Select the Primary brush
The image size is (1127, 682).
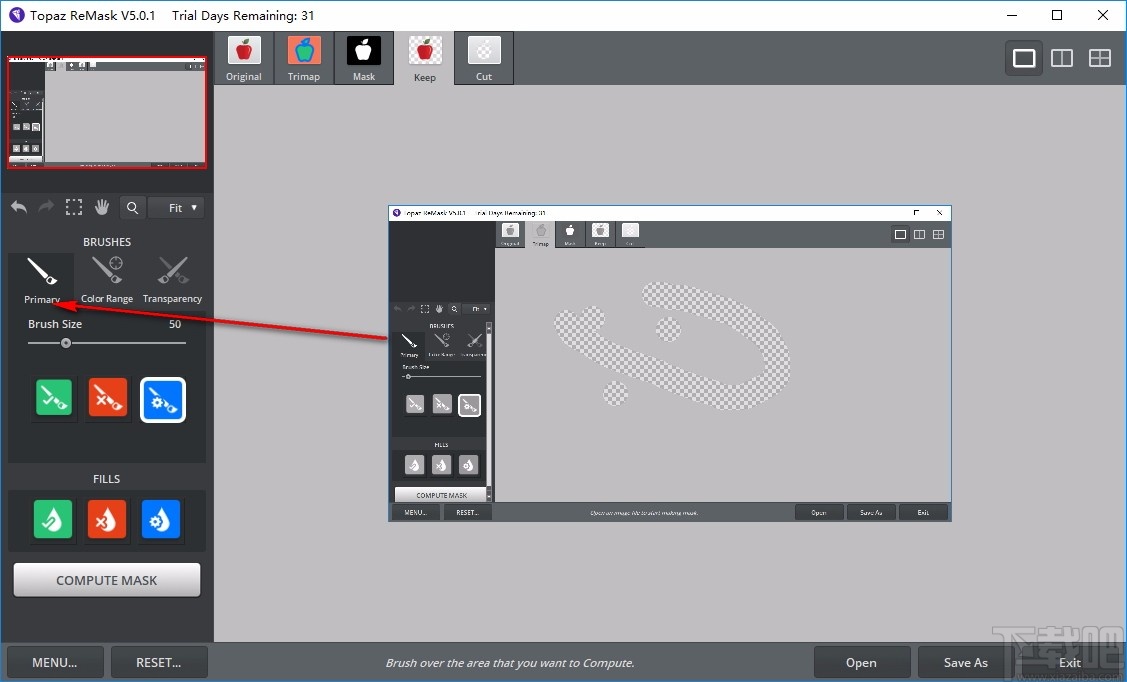click(x=42, y=280)
